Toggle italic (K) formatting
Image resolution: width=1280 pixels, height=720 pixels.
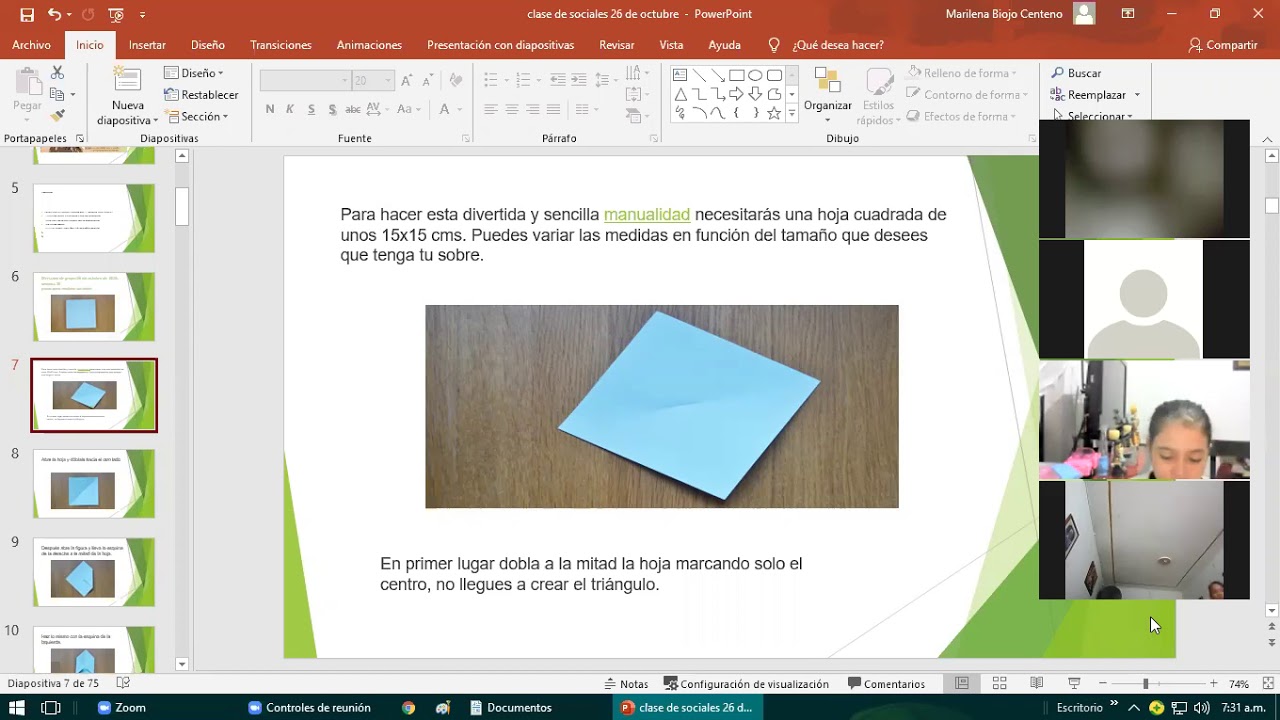(290, 109)
